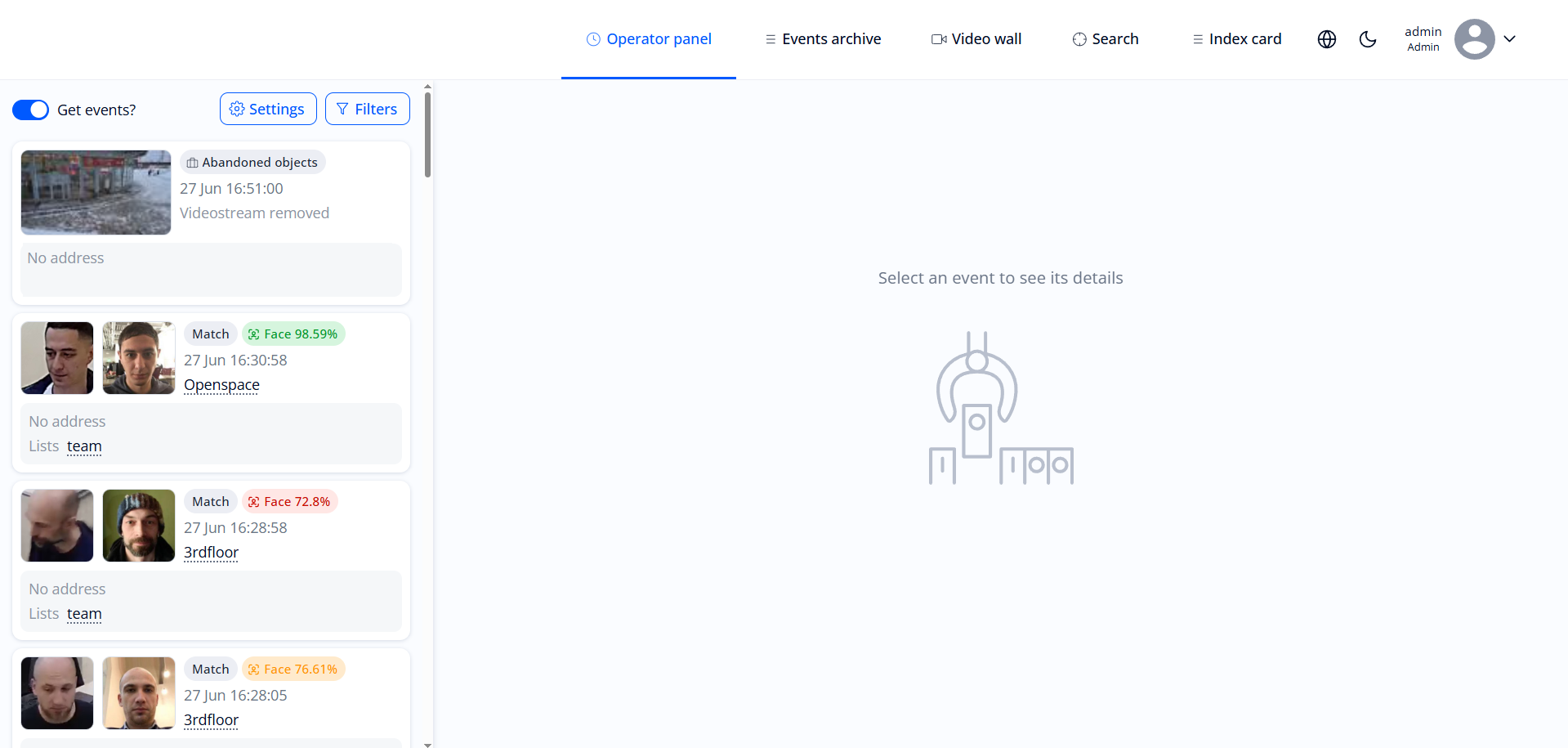Image resolution: width=1568 pixels, height=748 pixels.
Task: Open 3rdfloor link of 16:28:58 event
Action: (211, 552)
